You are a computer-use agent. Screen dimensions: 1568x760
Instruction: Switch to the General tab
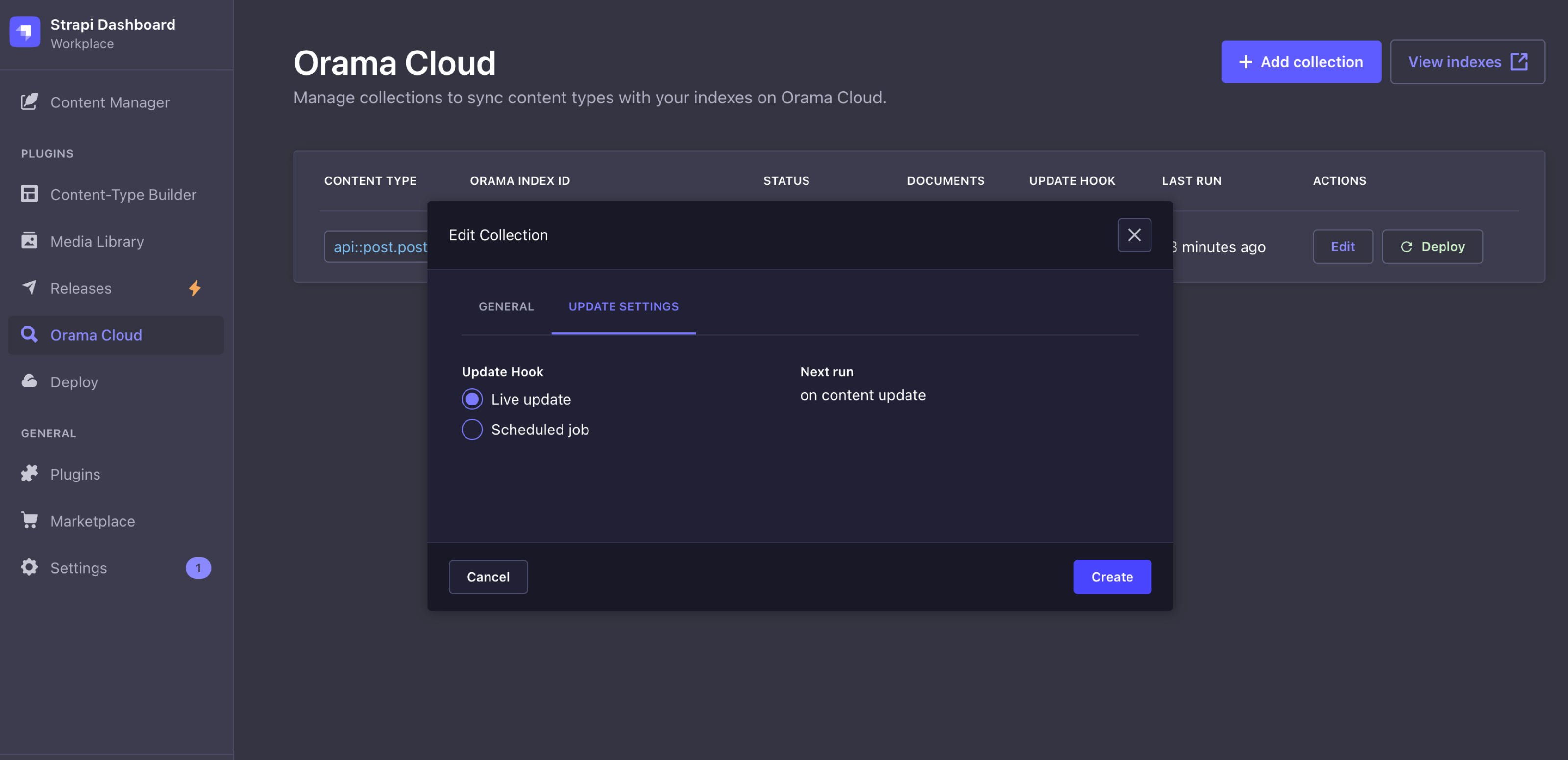tap(506, 306)
